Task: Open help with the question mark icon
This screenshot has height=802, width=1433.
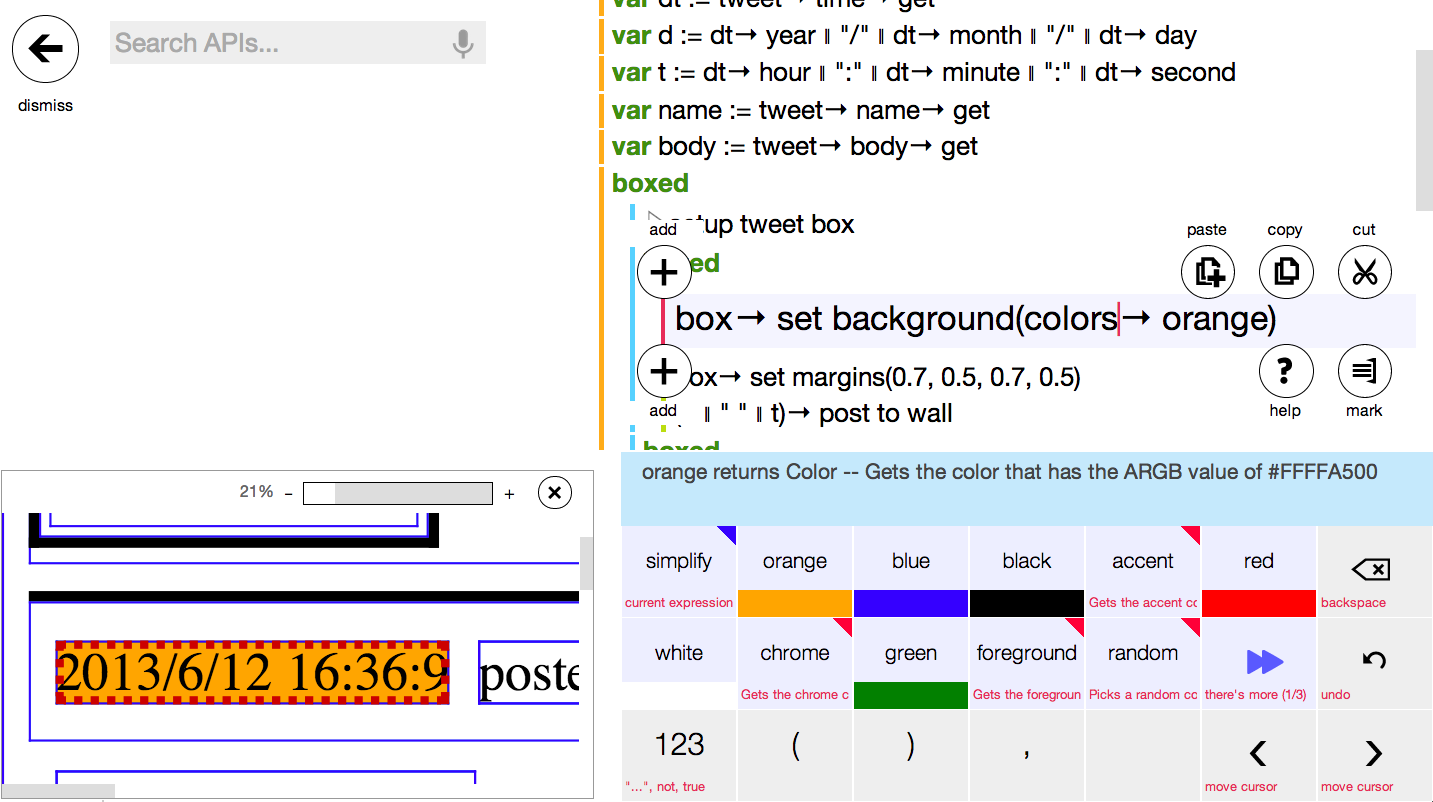Action: click(x=1285, y=372)
